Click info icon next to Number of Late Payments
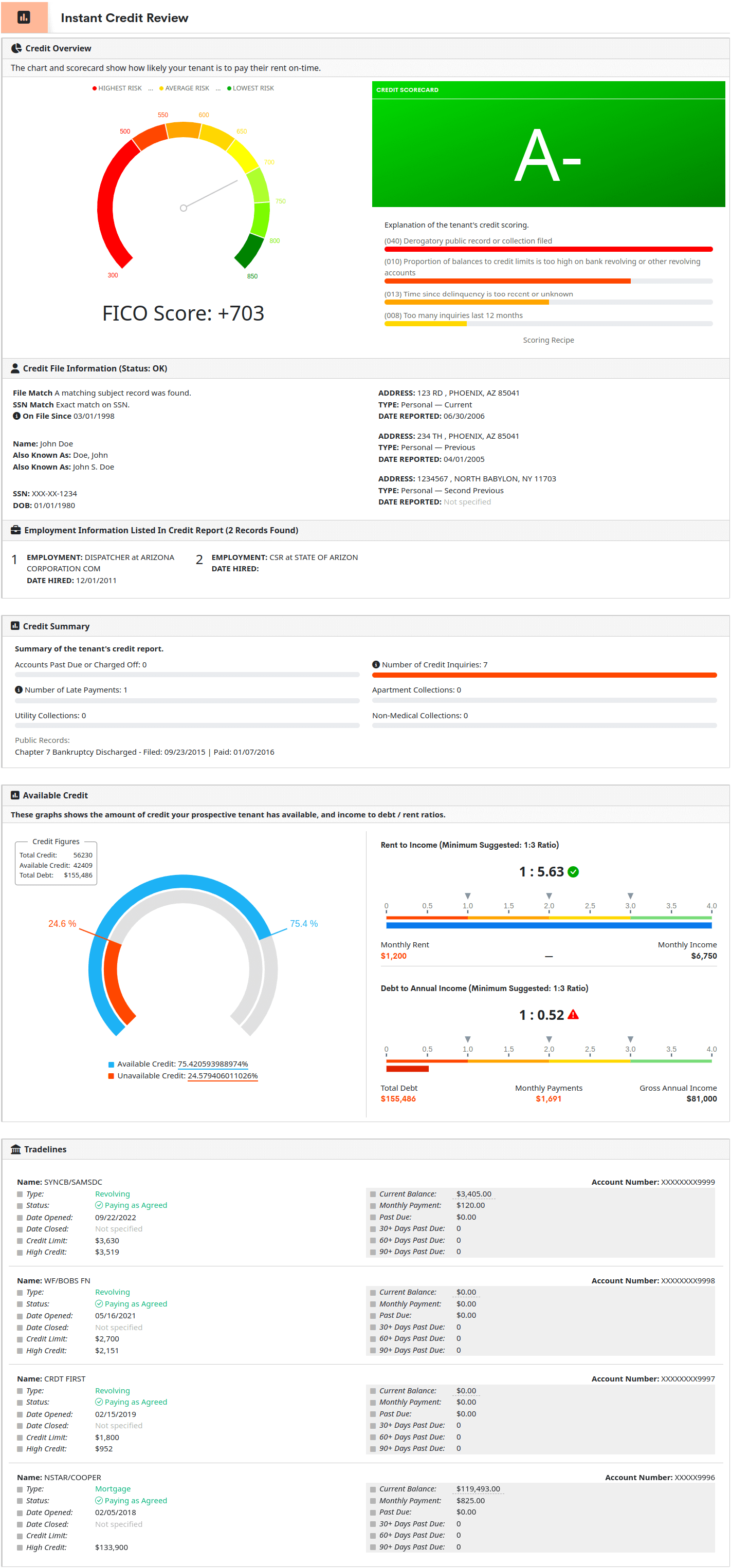The height and width of the screenshot is (1568, 731). click(19, 689)
